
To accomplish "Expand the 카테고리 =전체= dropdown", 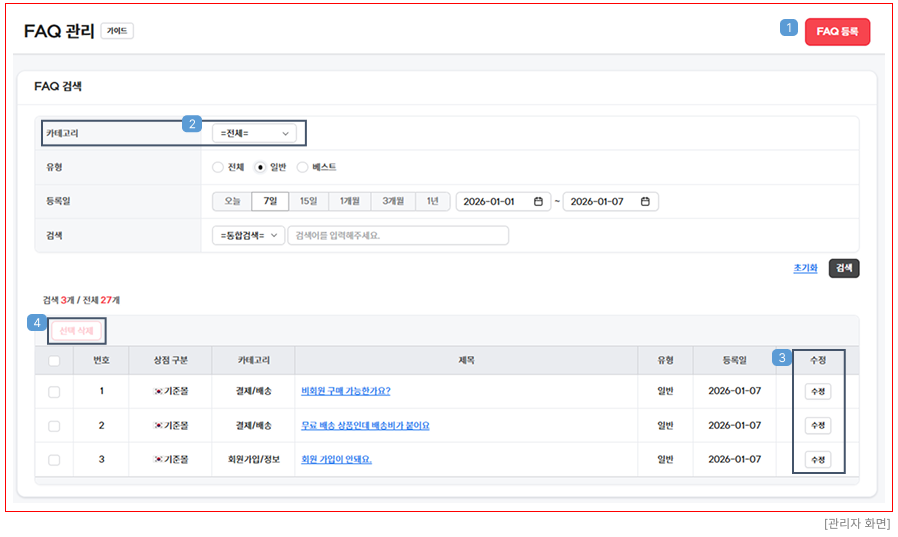I will [x=254, y=133].
